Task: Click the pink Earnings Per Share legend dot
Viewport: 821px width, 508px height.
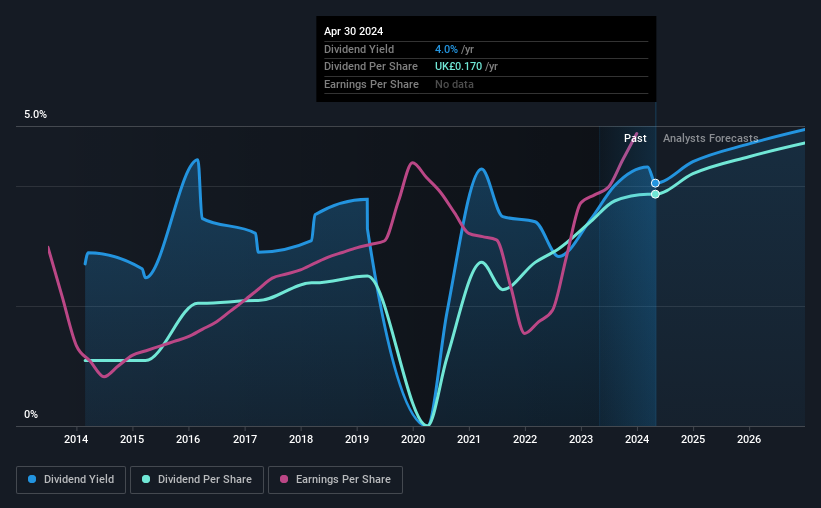Action: click(284, 479)
